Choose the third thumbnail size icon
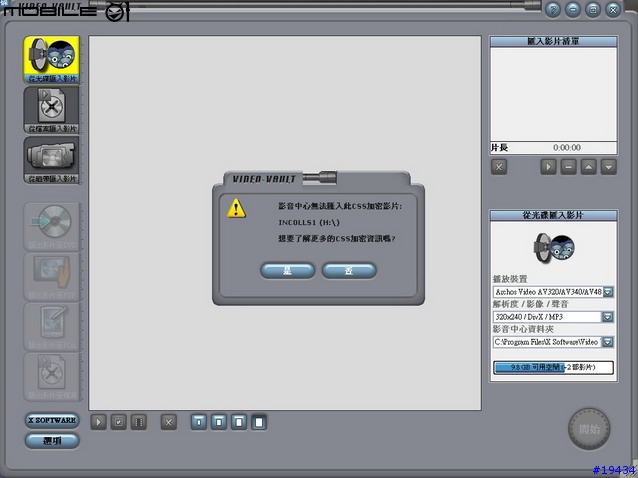638x478 pixels. (x=239, y=422)
